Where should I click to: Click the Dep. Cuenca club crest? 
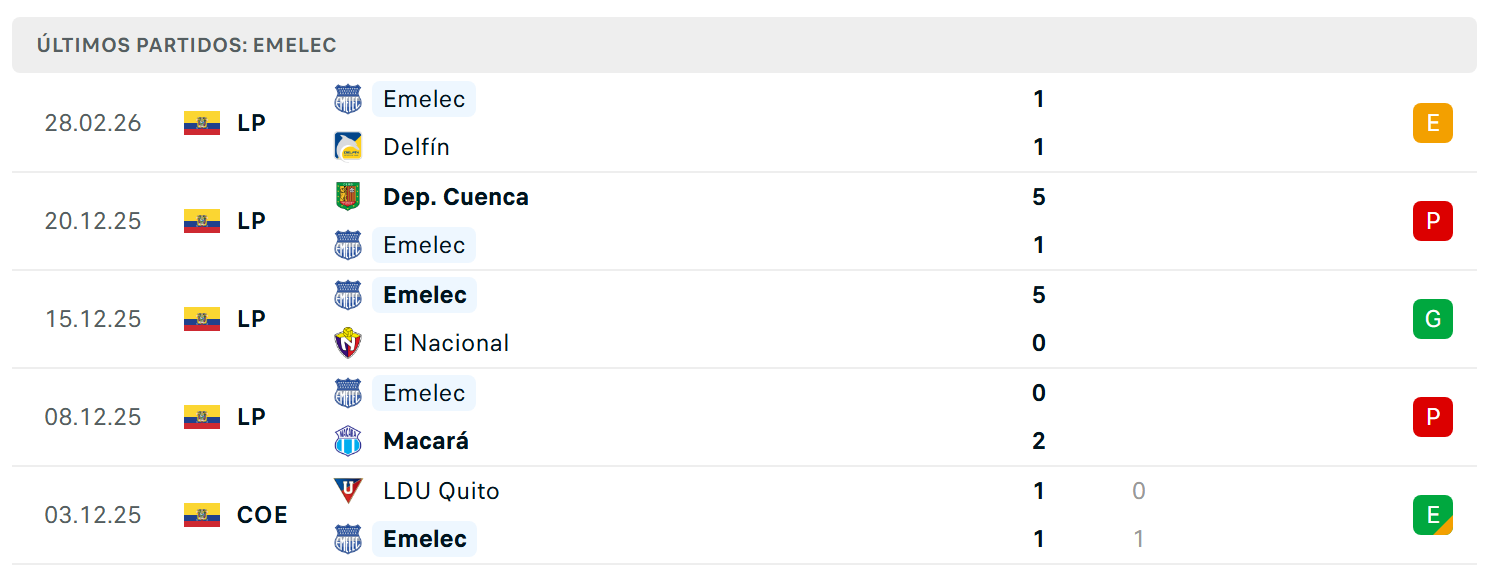coord(347,196)
